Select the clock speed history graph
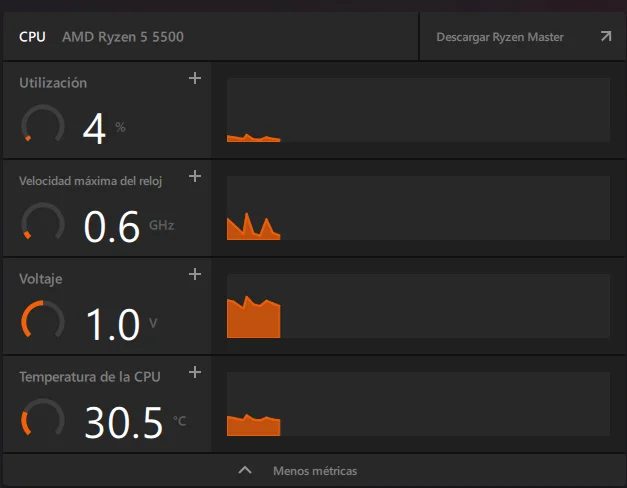 [418, 208]
